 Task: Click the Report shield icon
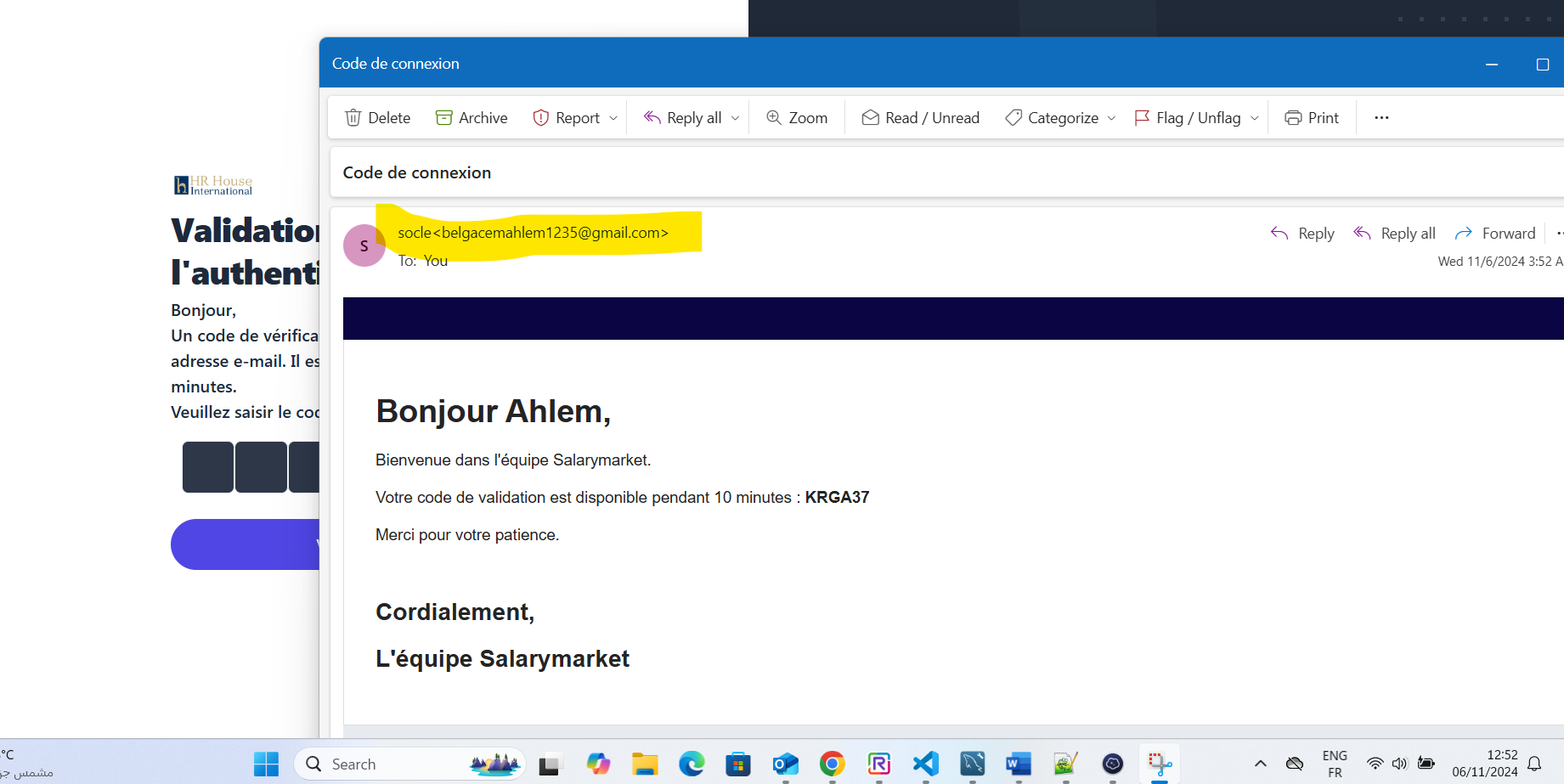[x=540, y=118]
